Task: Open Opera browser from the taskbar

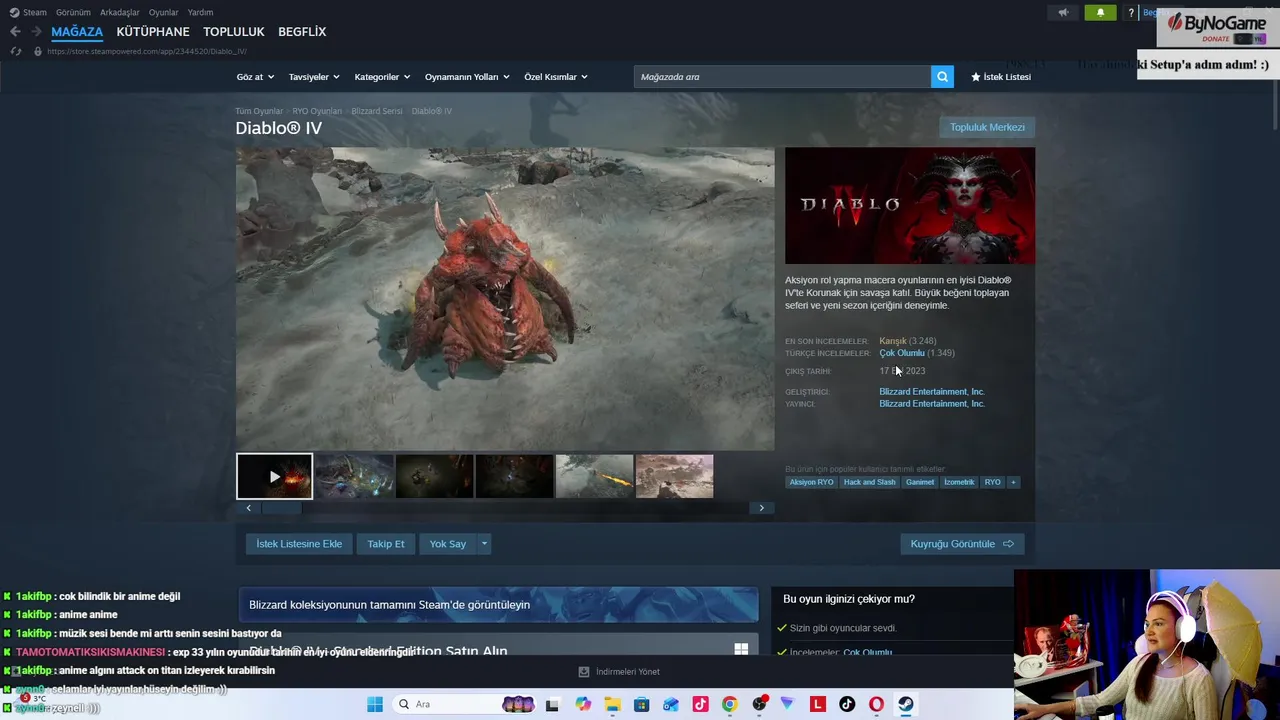Action: click(x=877, y=704)
